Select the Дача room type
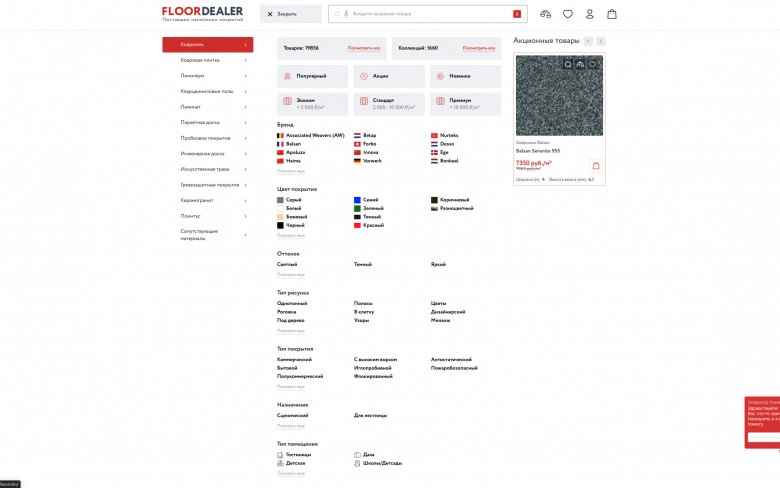Viewport: 780px width, 488px height. click(x=364, y=455)
